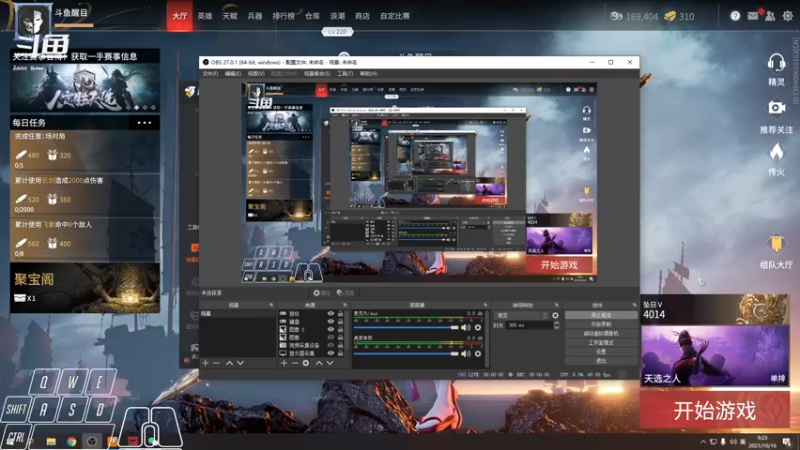Switch to the game 天赋 tab
Screen dimensions: 800x450
(230, 16)
